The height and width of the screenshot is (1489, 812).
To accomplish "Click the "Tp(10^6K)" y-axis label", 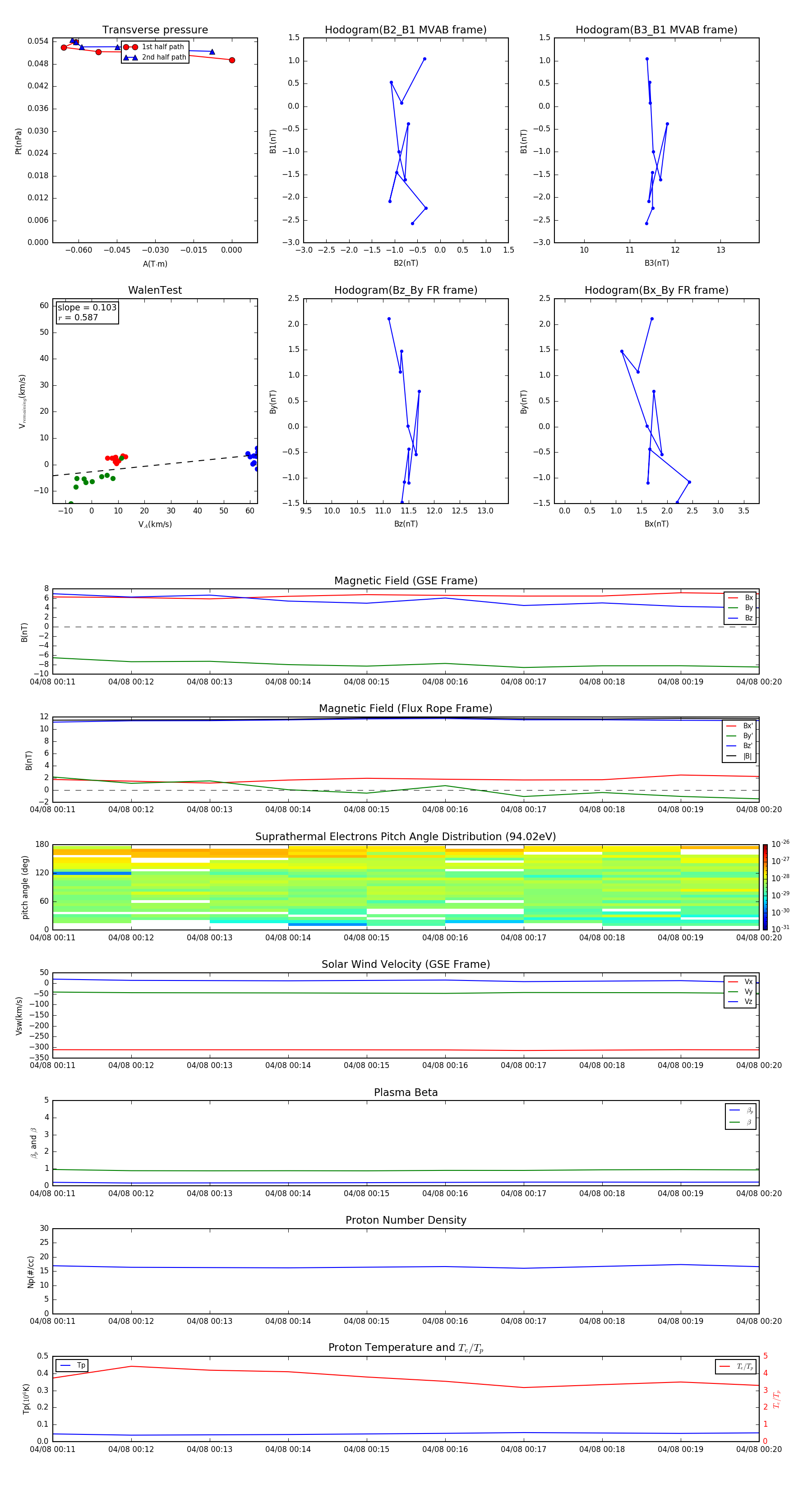I will click(x=26, y=1399).
